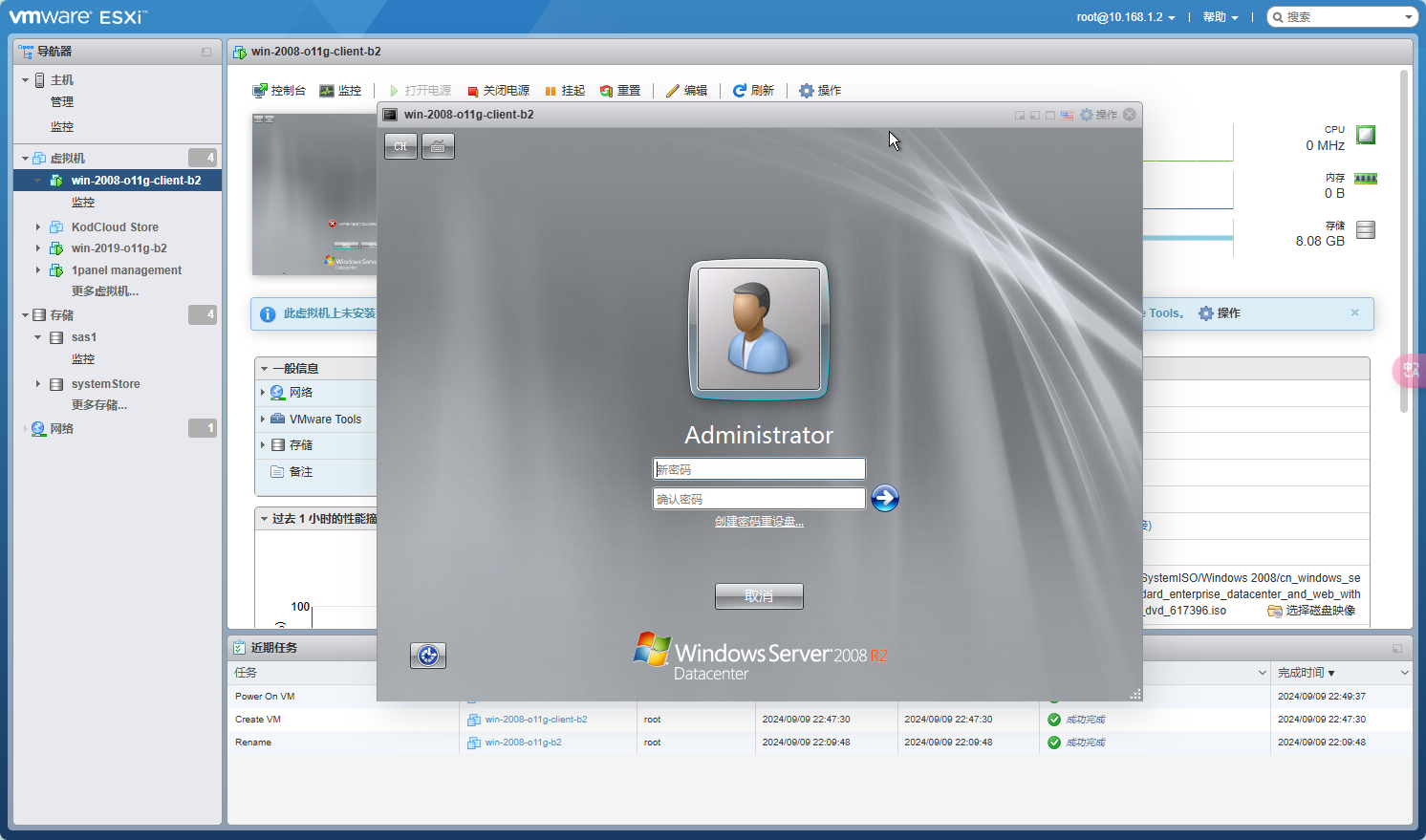This screenshot has height=840, width=1426.
Task: Click the console window title-bar terminal icon
Action: tap(390, 115)
